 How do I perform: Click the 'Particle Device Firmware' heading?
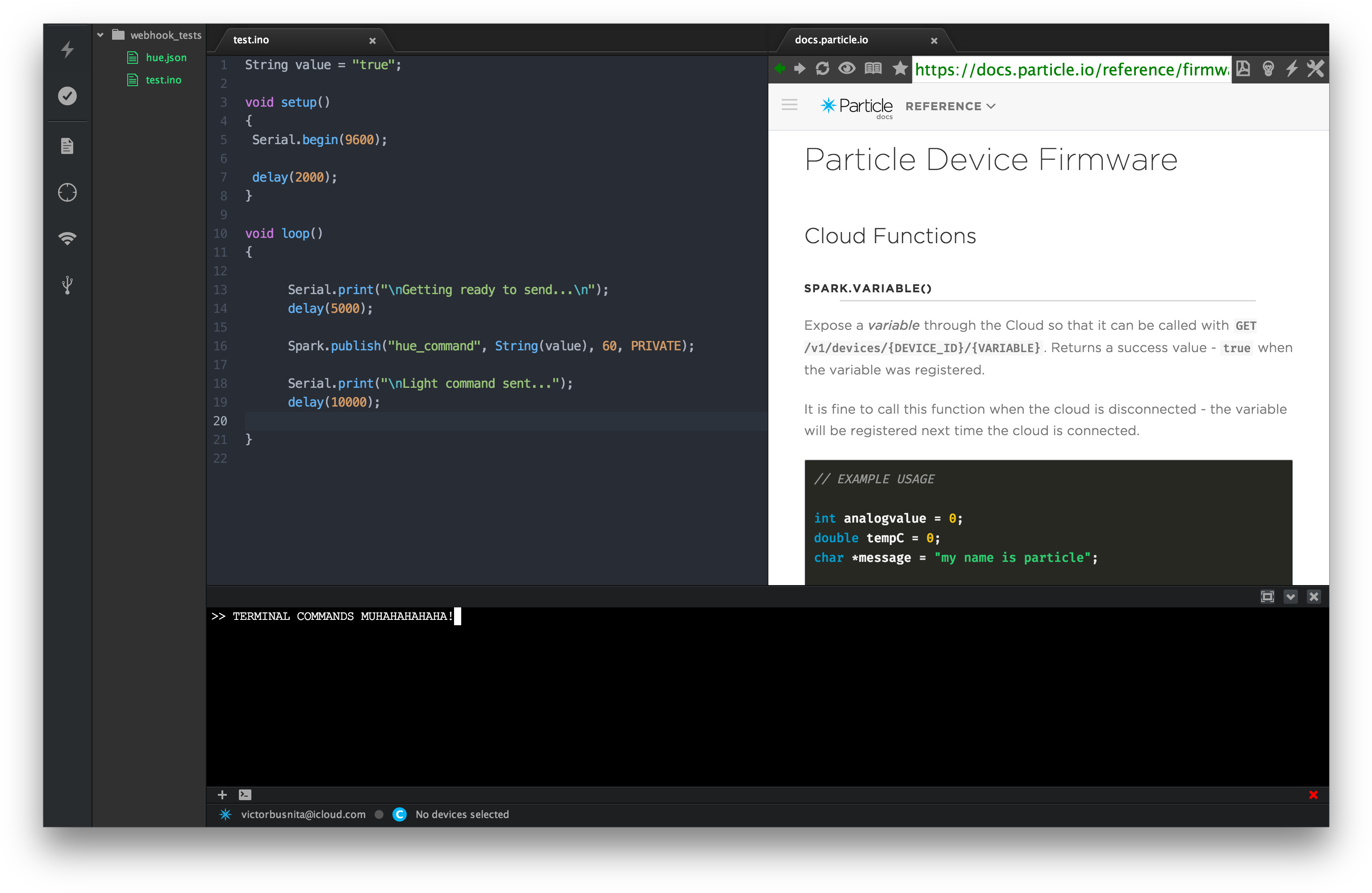coord(990,160)
